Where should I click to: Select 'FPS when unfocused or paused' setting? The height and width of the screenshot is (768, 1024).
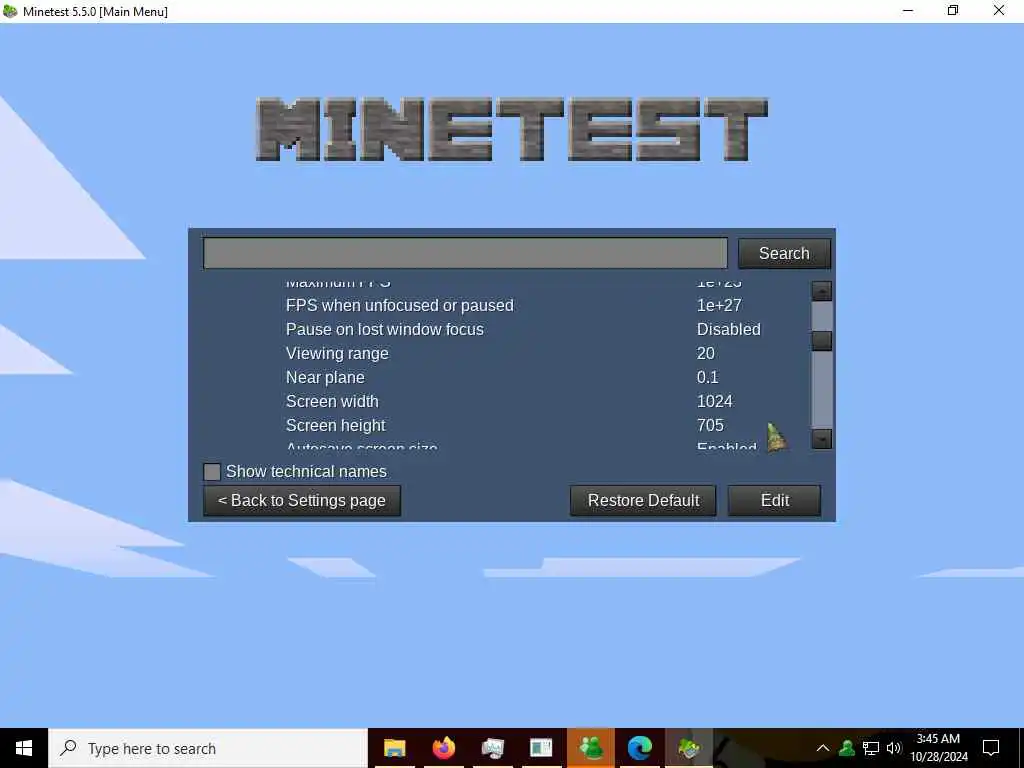(506, 306)
